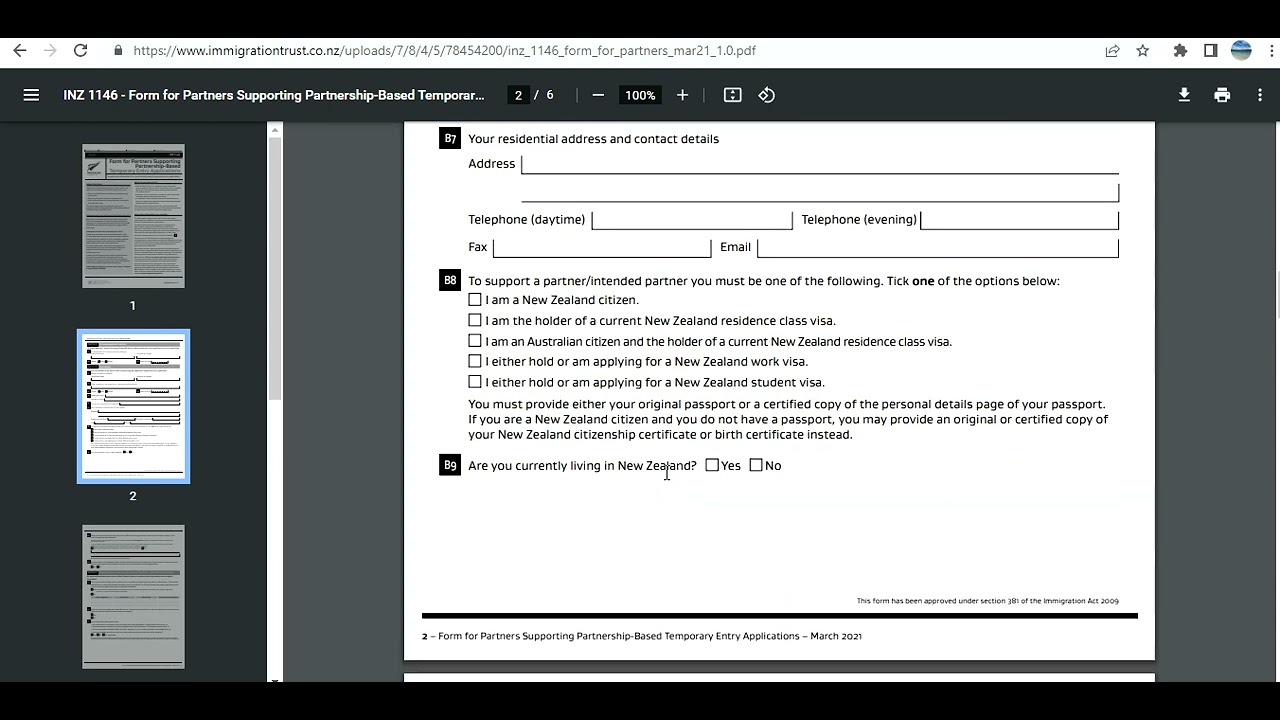This screenshot has width=1280, height=720.
Task: Zoom out with the minus button
Action: pyautogui.click(x=598, y=95)
